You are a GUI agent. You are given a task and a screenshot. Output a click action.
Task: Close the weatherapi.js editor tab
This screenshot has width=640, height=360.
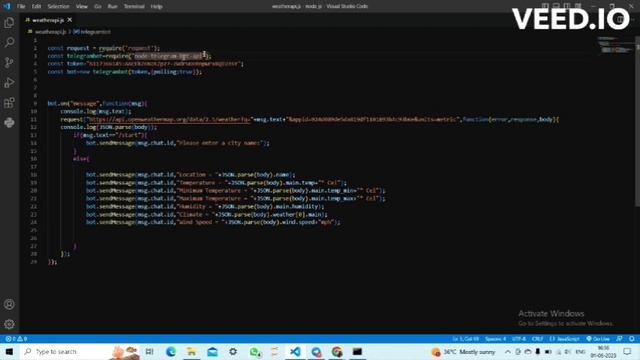coord(70,20)
